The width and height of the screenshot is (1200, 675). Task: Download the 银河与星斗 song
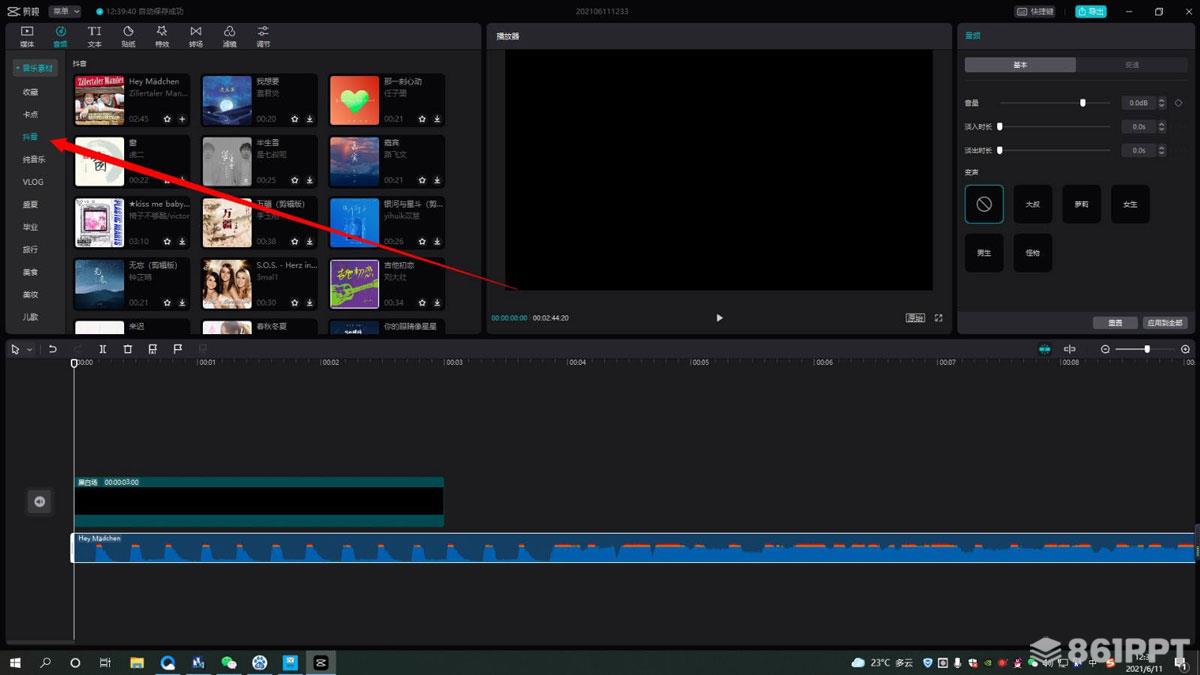[x=438, y=242]
